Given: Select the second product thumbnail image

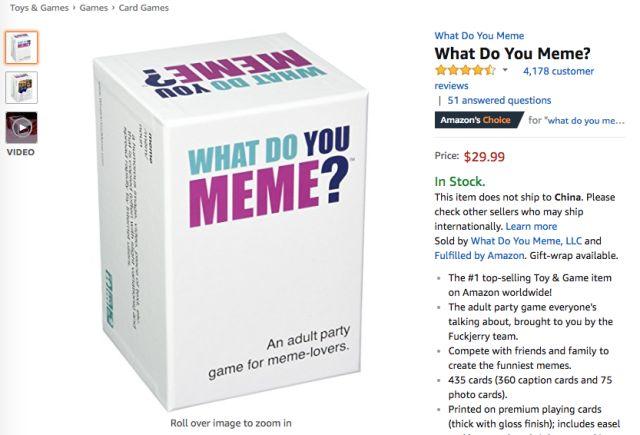Looking at the screenshot, I should (x=22, y=87).
